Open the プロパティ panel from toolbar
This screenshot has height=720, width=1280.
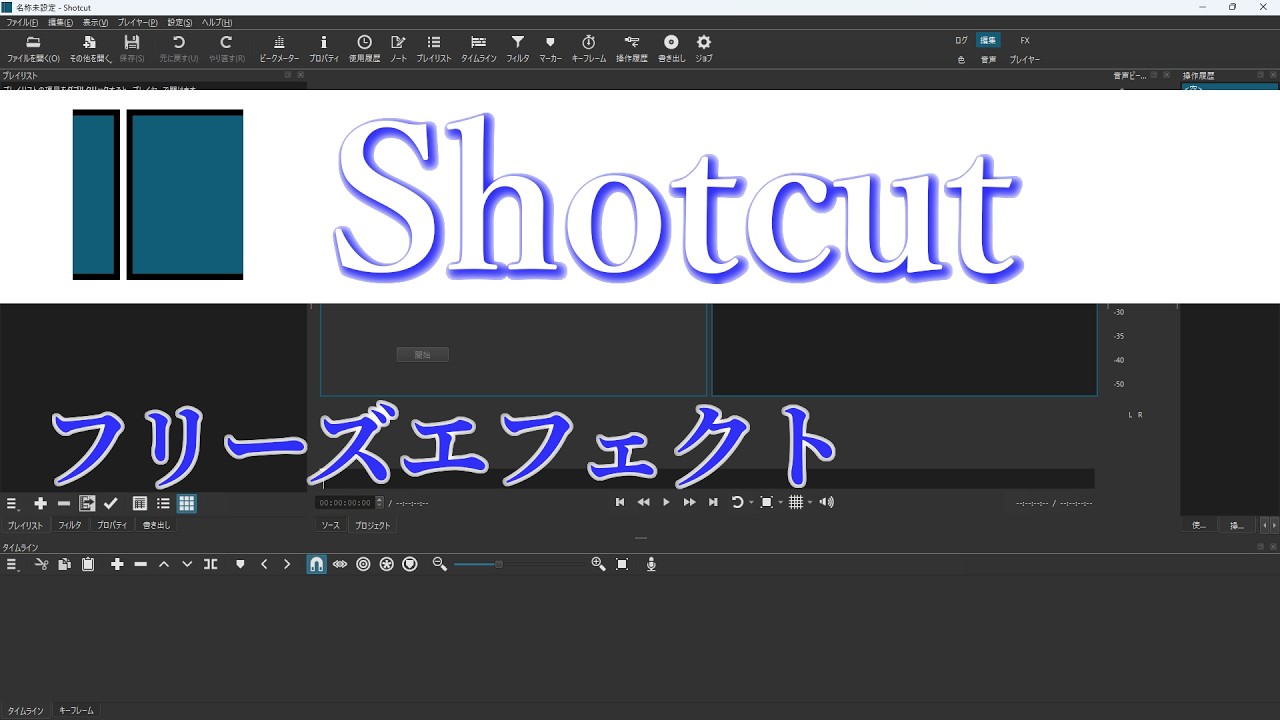324,48
